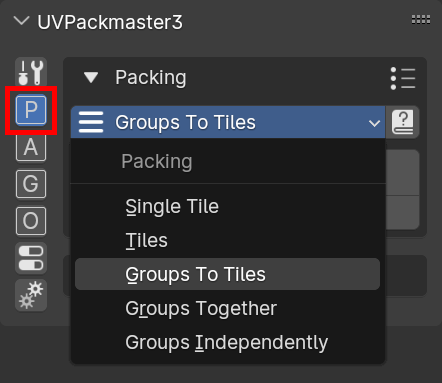Switch to the A tab icon
This screenshot has height=383, width=442.
31,147
